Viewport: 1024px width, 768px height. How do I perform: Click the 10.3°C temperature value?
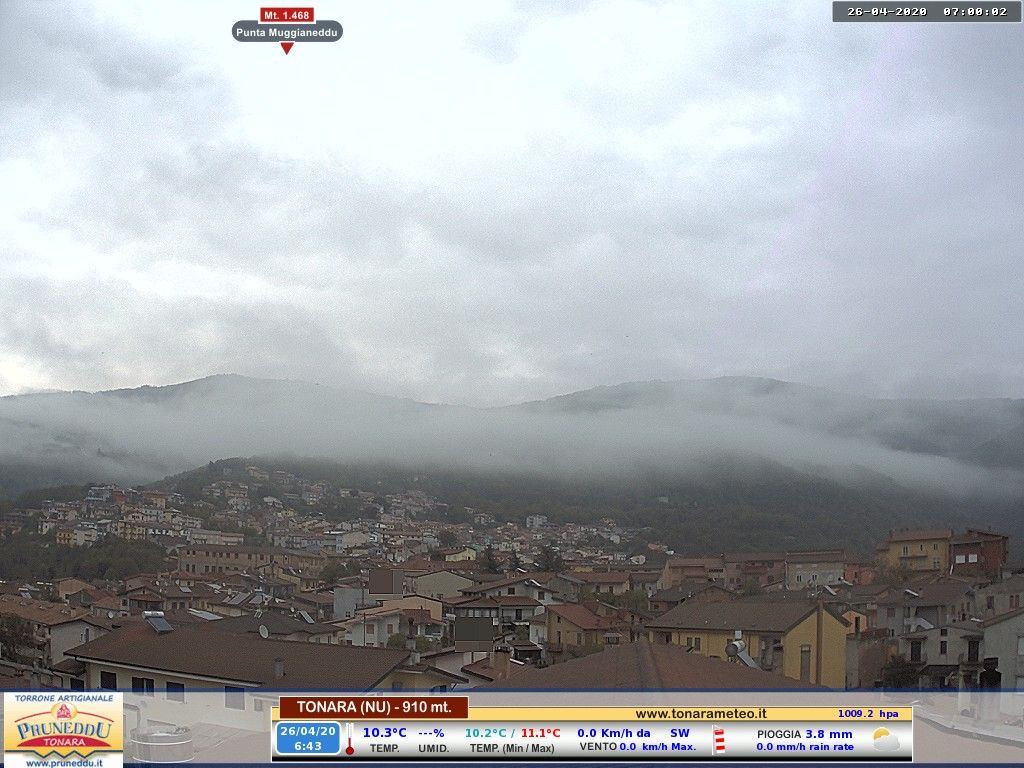point(385,733)
